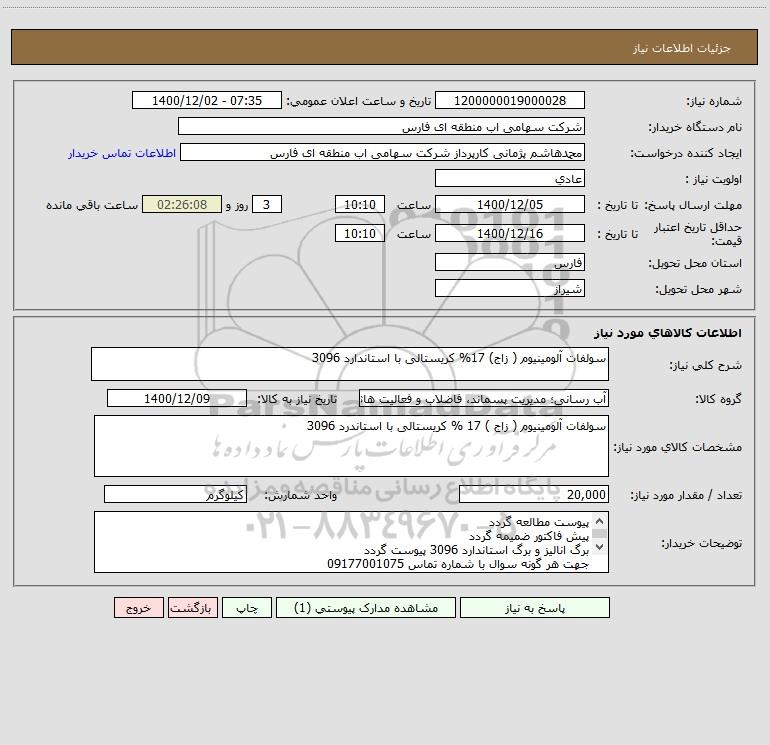The image size is (770, 745).
Task: Click label 'استان محل تحویل:'
Action: (695, 263)
